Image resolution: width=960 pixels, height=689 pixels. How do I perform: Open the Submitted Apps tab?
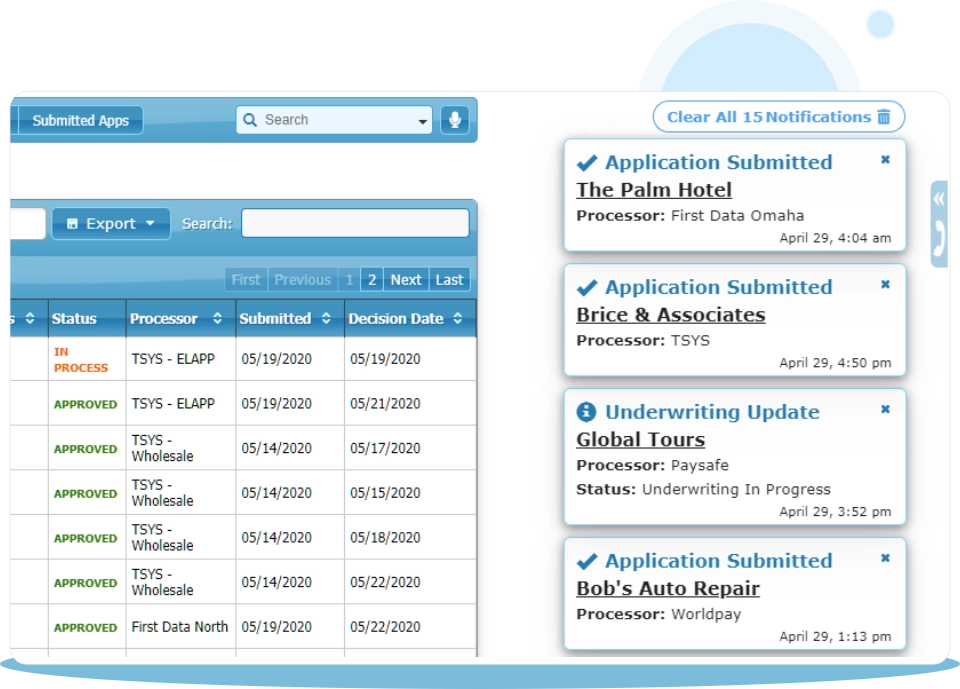pos(81,120)
